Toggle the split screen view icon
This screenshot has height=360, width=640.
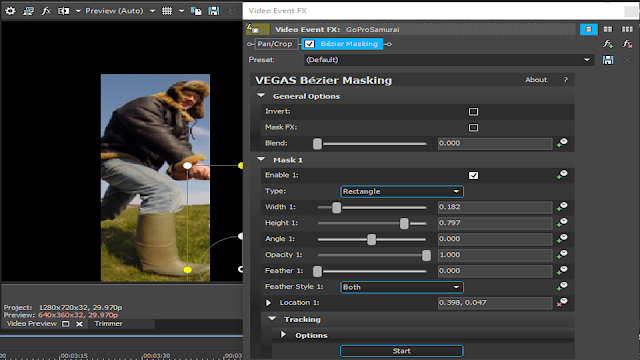click(x=63, y=11)
